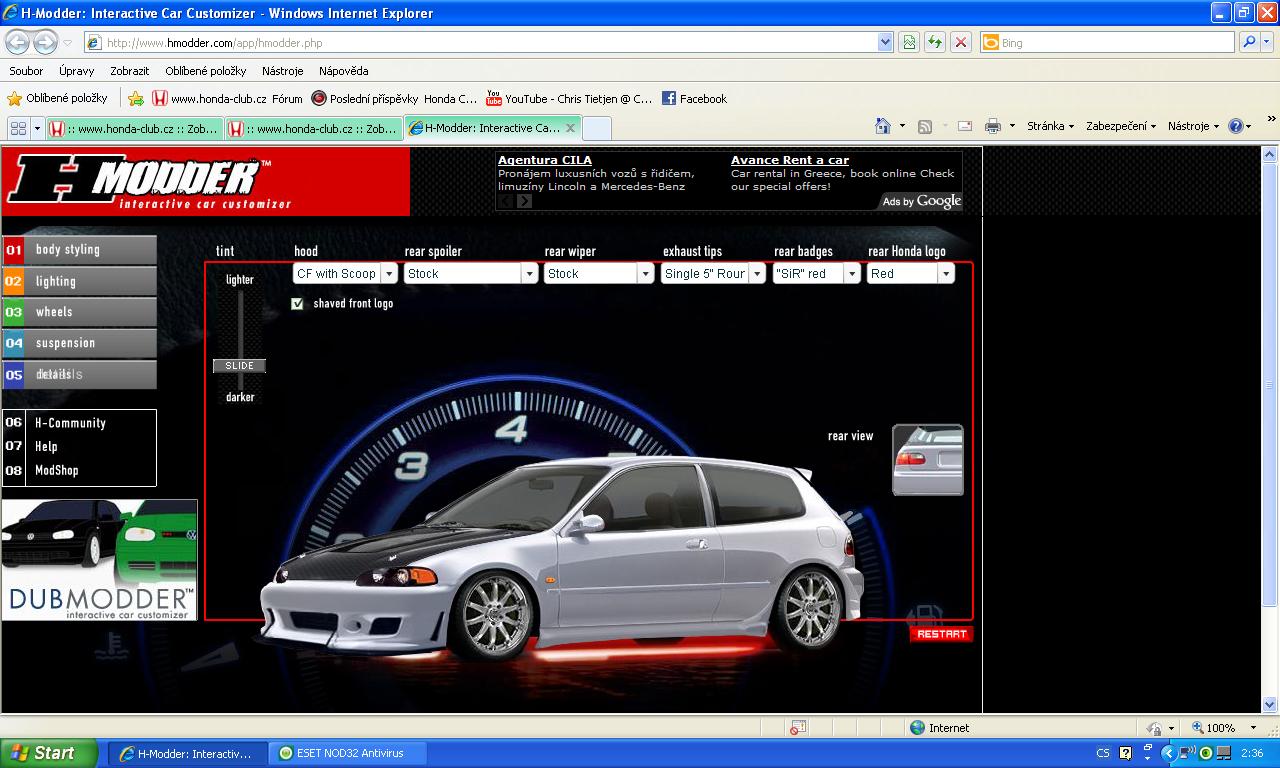Stop loading with the red X icon

(x=961, y=42)
